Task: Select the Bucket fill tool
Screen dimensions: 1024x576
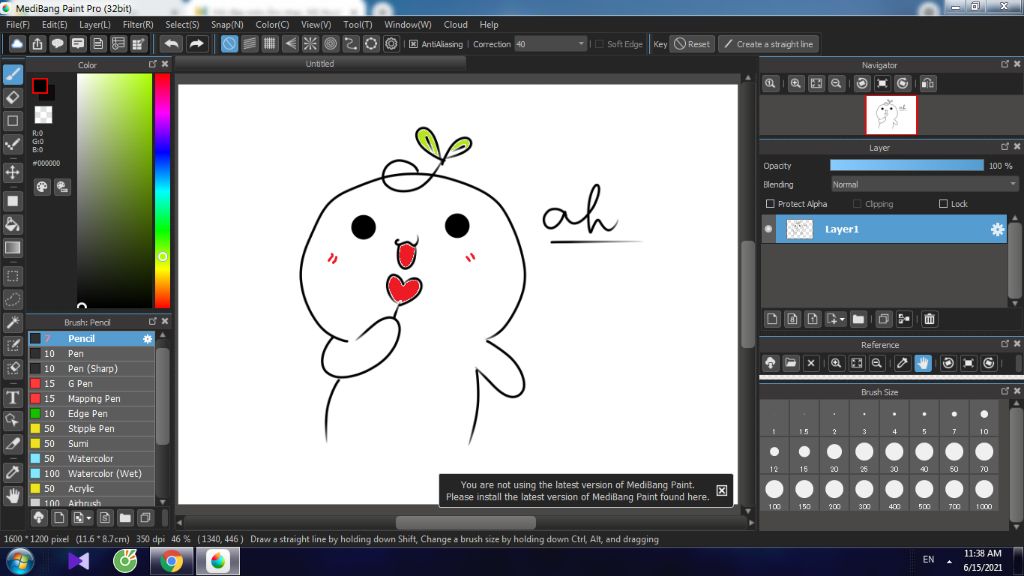Action: (x=13, y=224)
